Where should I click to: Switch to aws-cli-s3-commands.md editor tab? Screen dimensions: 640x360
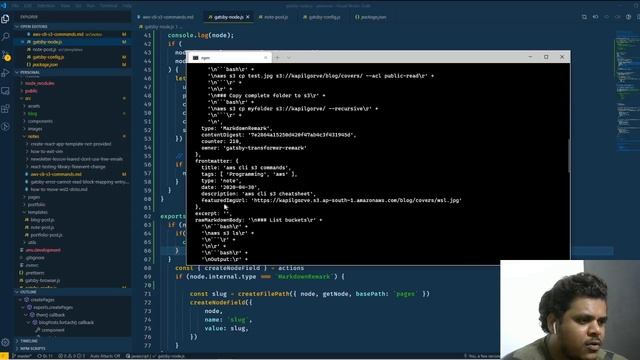tap(166, 17)
